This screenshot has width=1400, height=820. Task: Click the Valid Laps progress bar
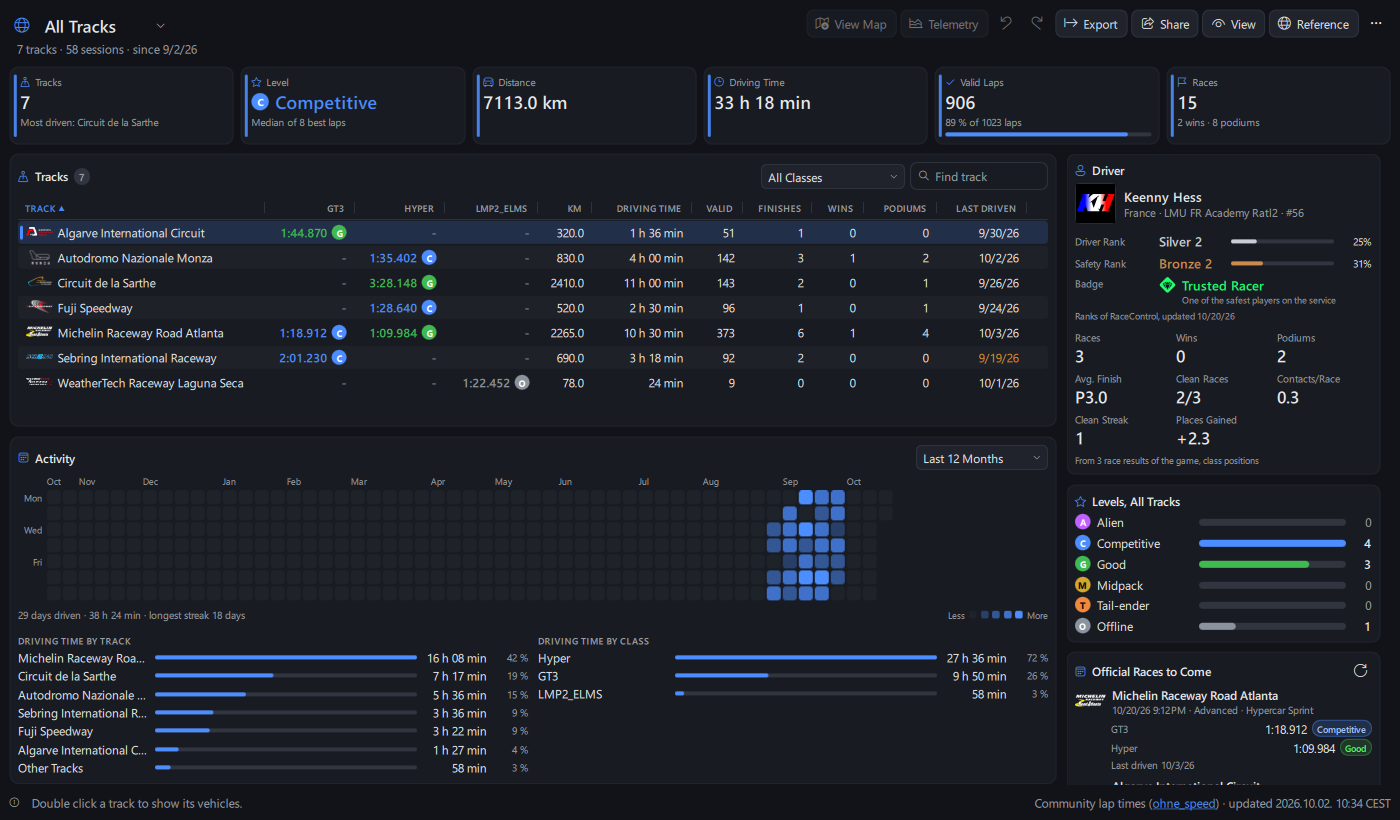point(1048,133)
